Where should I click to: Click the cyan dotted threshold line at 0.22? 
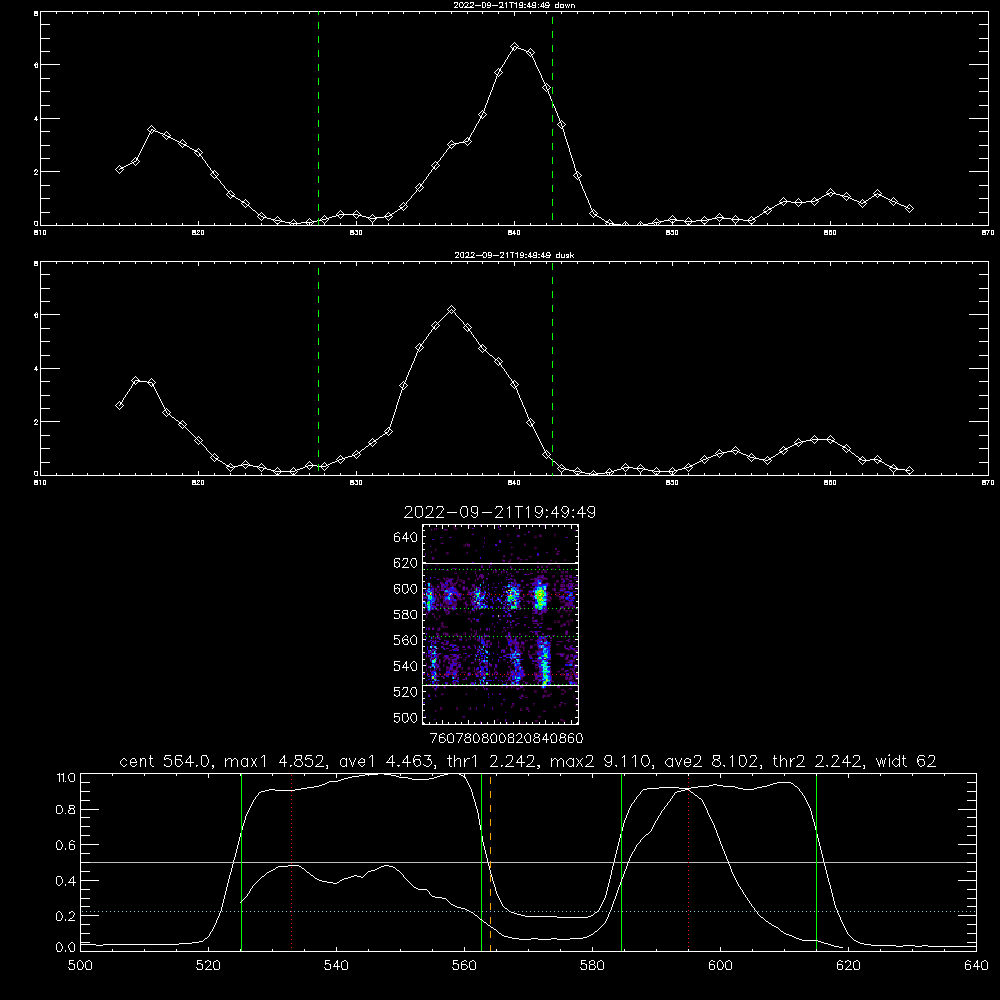click(x=528, y=911)
